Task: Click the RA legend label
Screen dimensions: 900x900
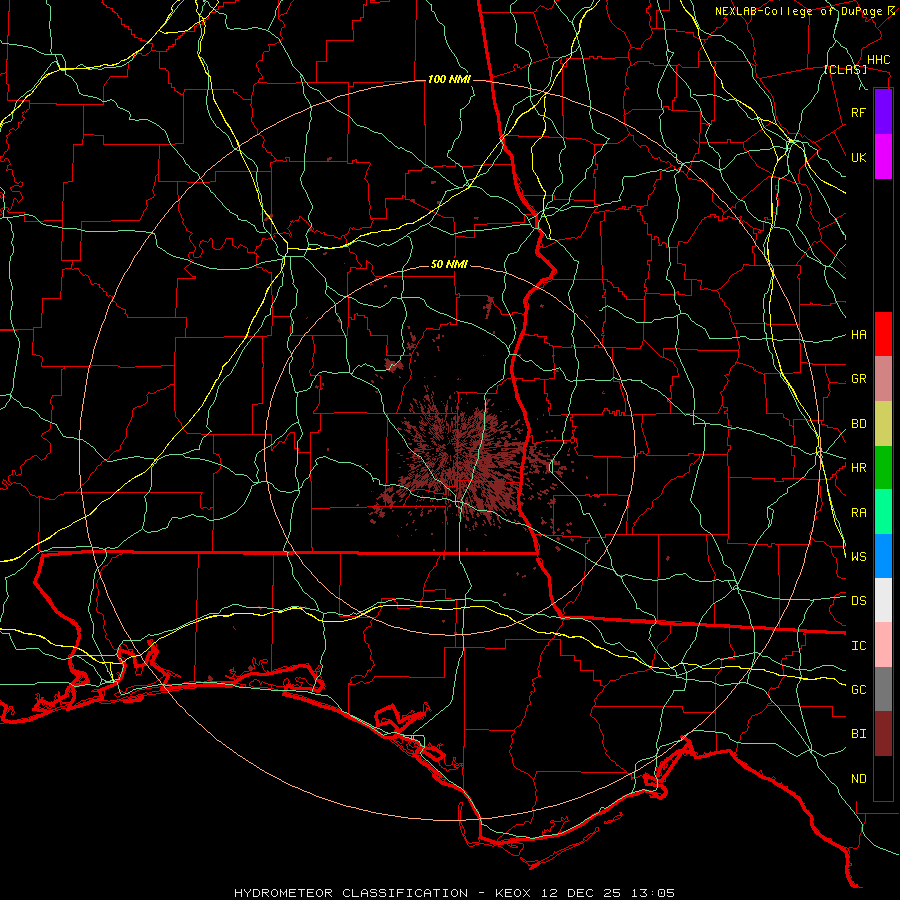Action: pyautogui.click(x=858, y=513)
